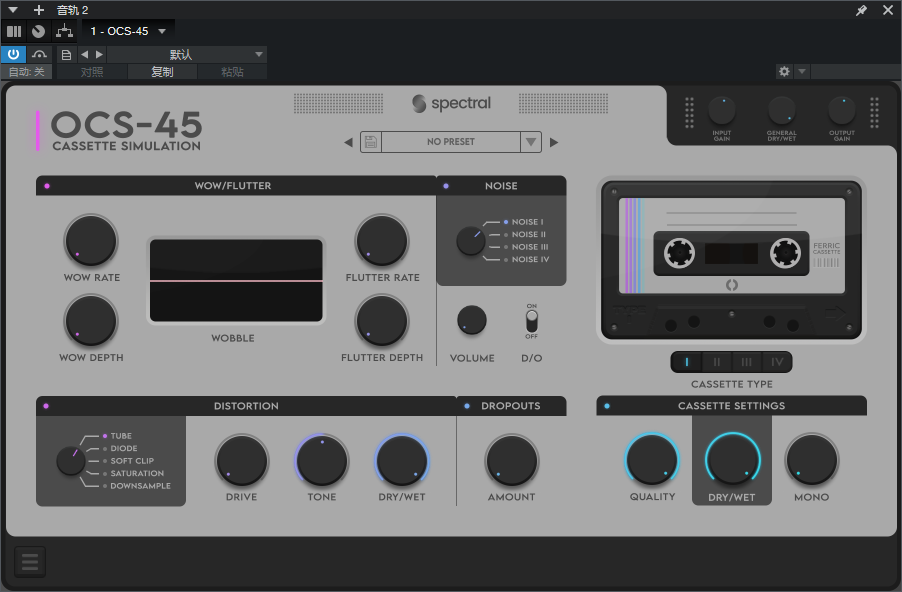Image resolution: width=902 pixels, height=592 pixels.
Task: Toggle the DISTORTION section enable dot
Action: (46, 406)
